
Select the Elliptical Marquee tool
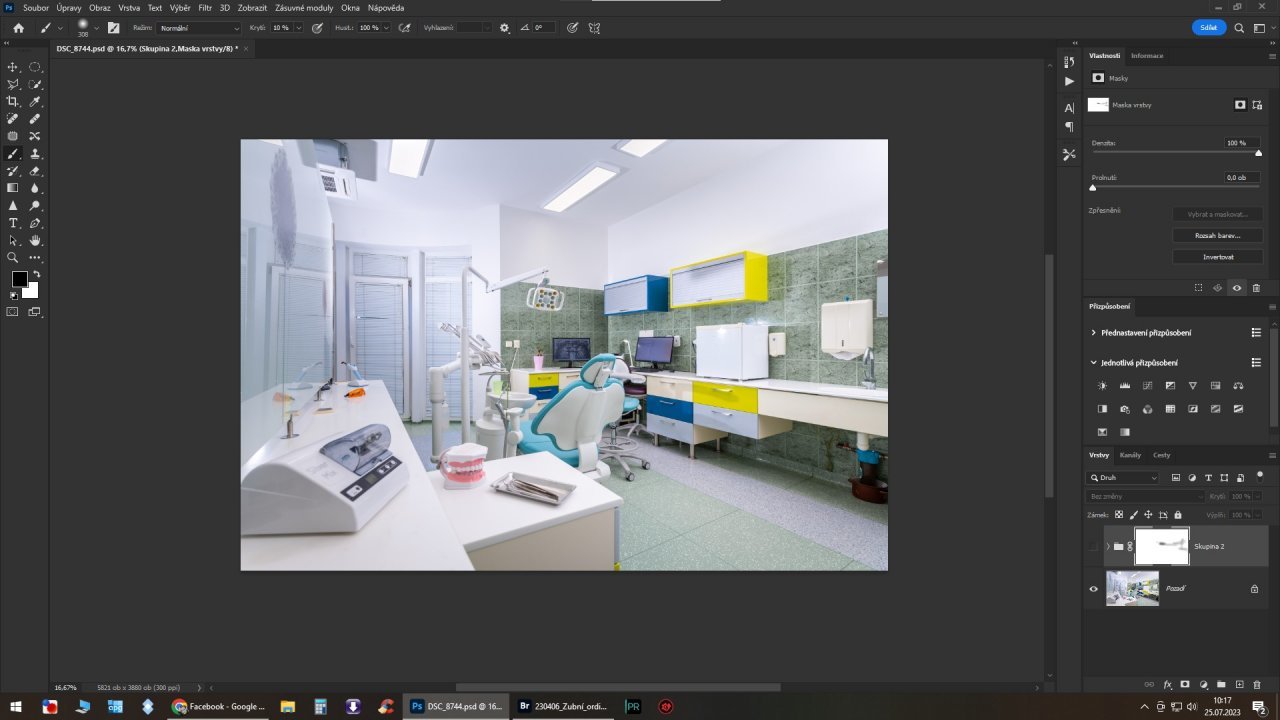tap(35, 67)
